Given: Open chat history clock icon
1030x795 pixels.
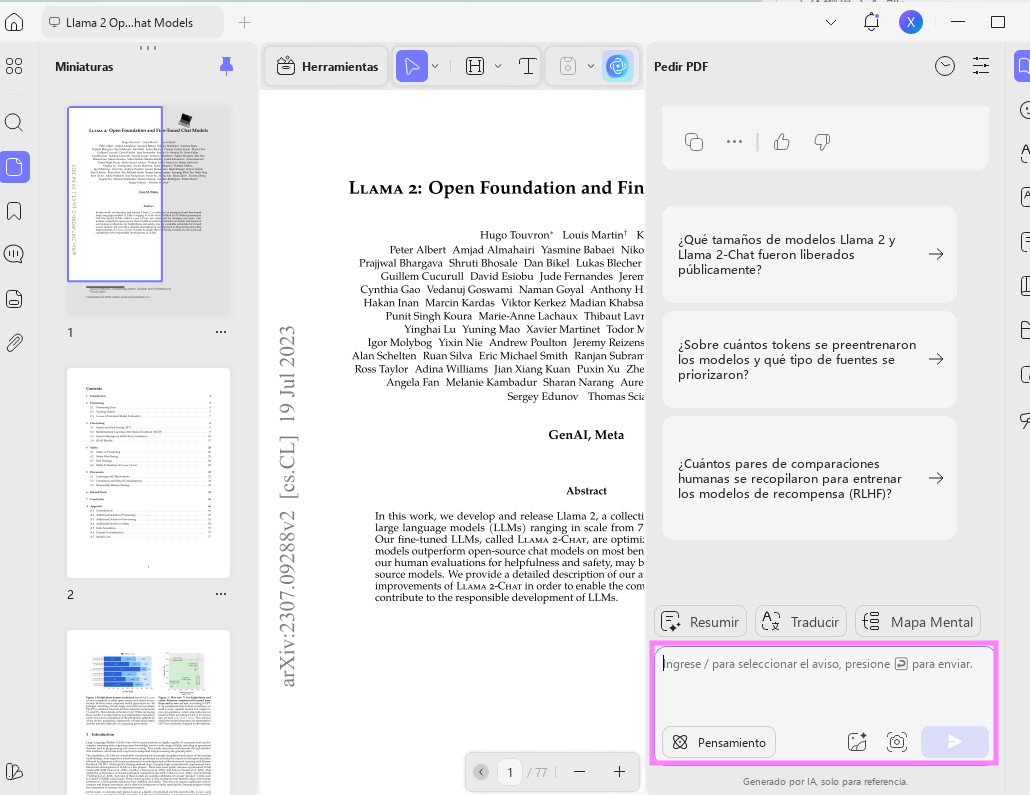Looking at the screenshot, I should pos(945,66).
